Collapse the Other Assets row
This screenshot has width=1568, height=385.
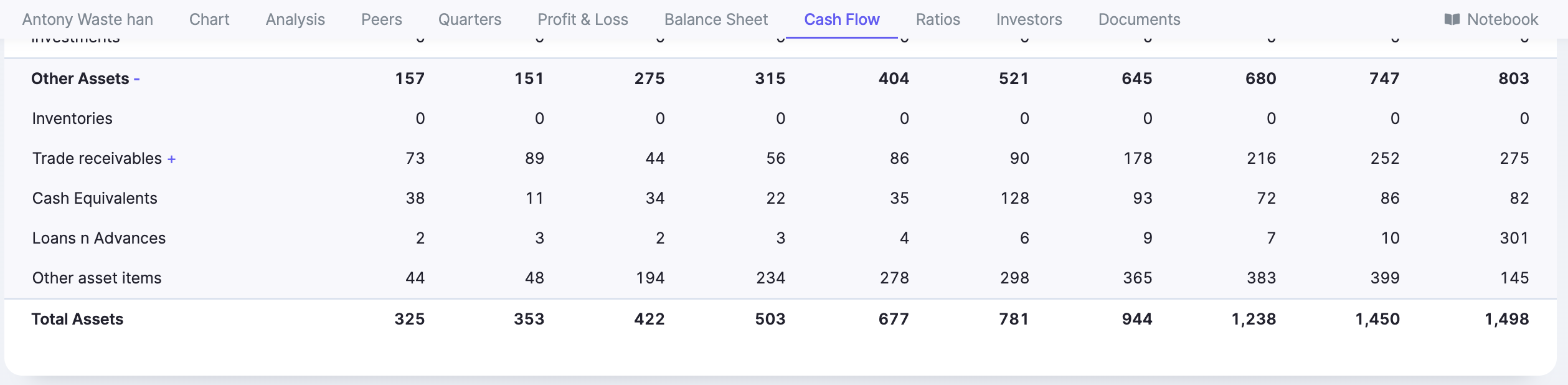coord(137,79)
